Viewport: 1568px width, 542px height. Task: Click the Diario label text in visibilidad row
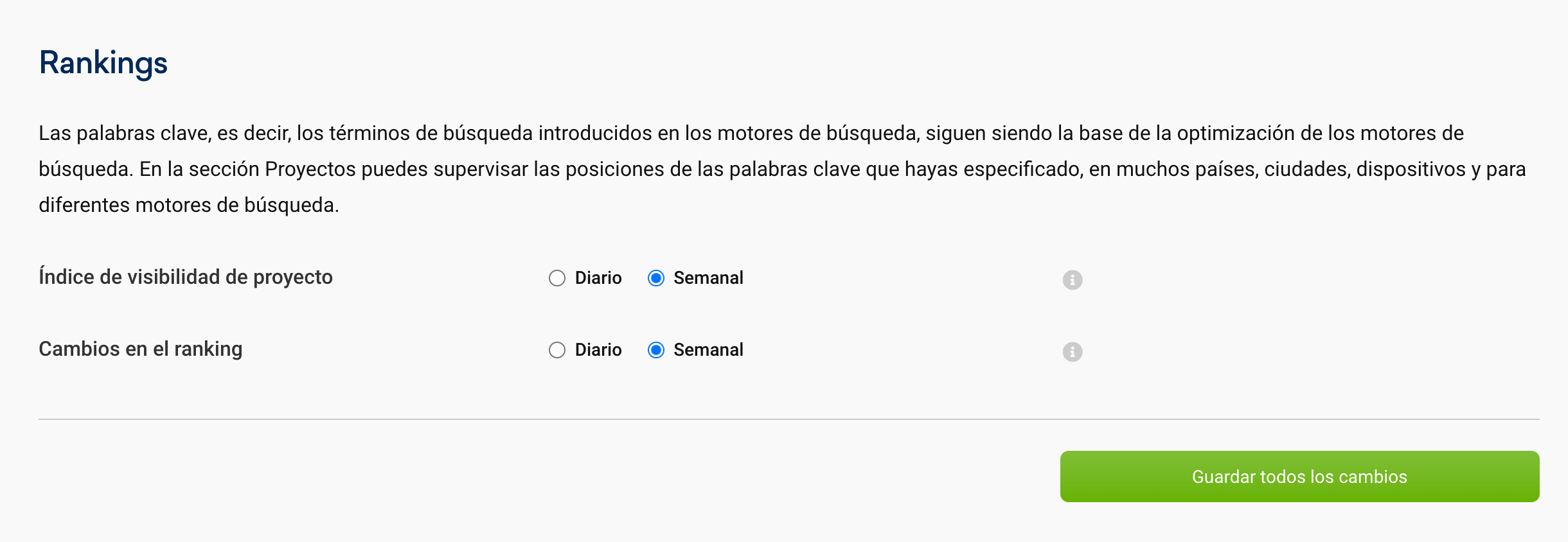point(598,278)
